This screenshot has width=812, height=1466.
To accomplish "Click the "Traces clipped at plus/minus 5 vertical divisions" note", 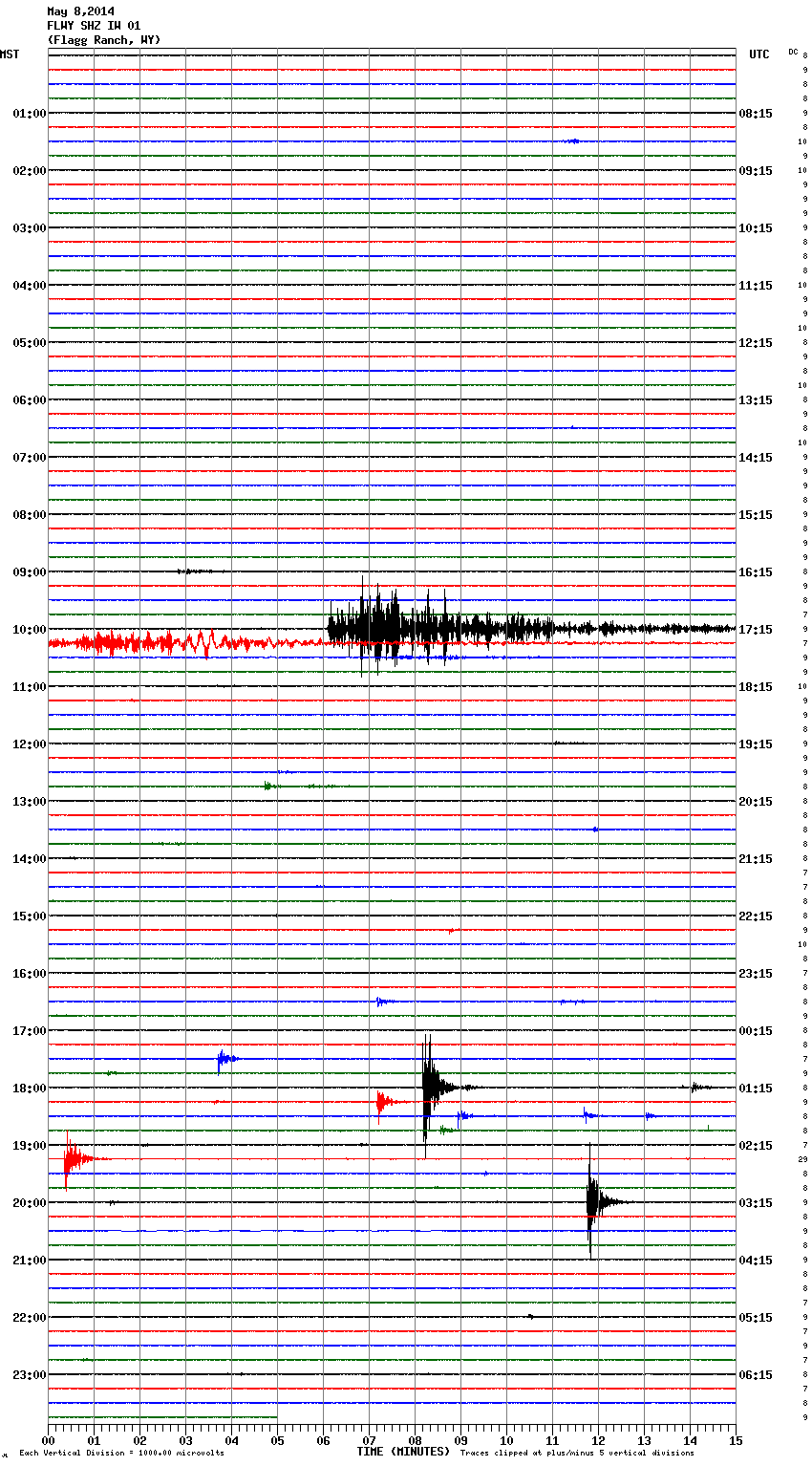I will click(x=577, y=1453).
